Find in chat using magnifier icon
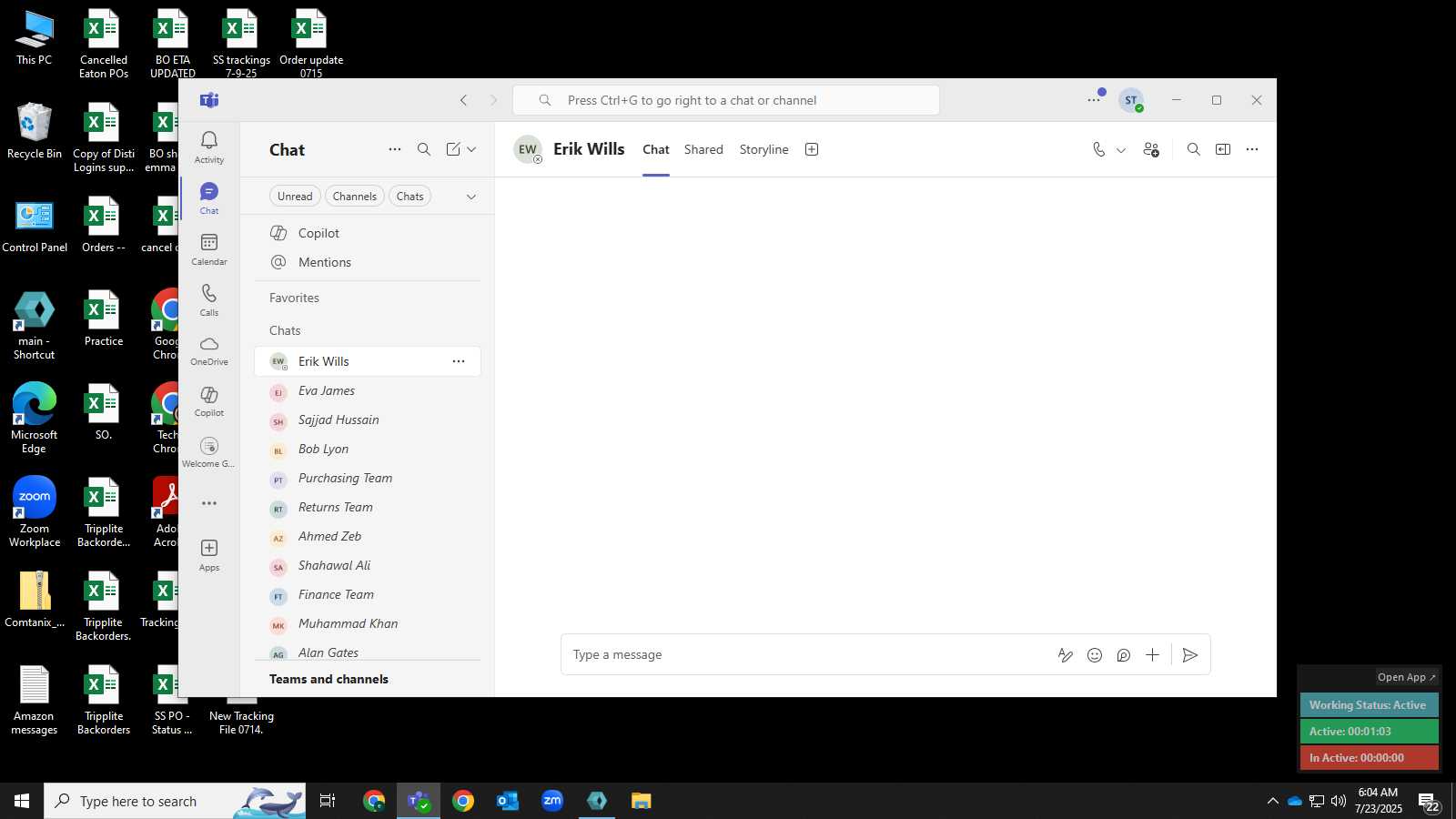Screen dimensions: 1456x819 pyautogui.click(x=1194, y=149)
